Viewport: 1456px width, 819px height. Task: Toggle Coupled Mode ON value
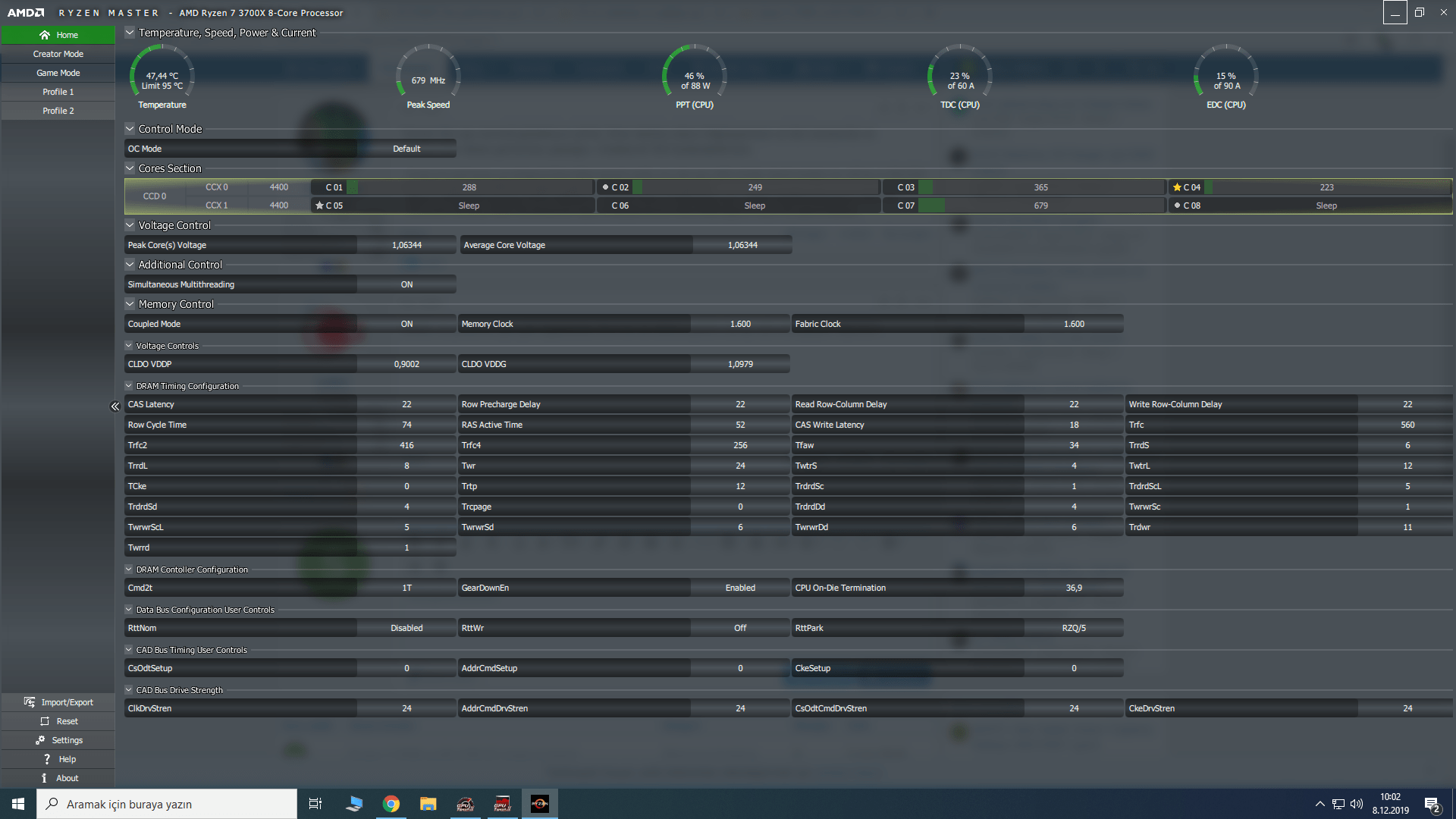(x=406, y=324)
